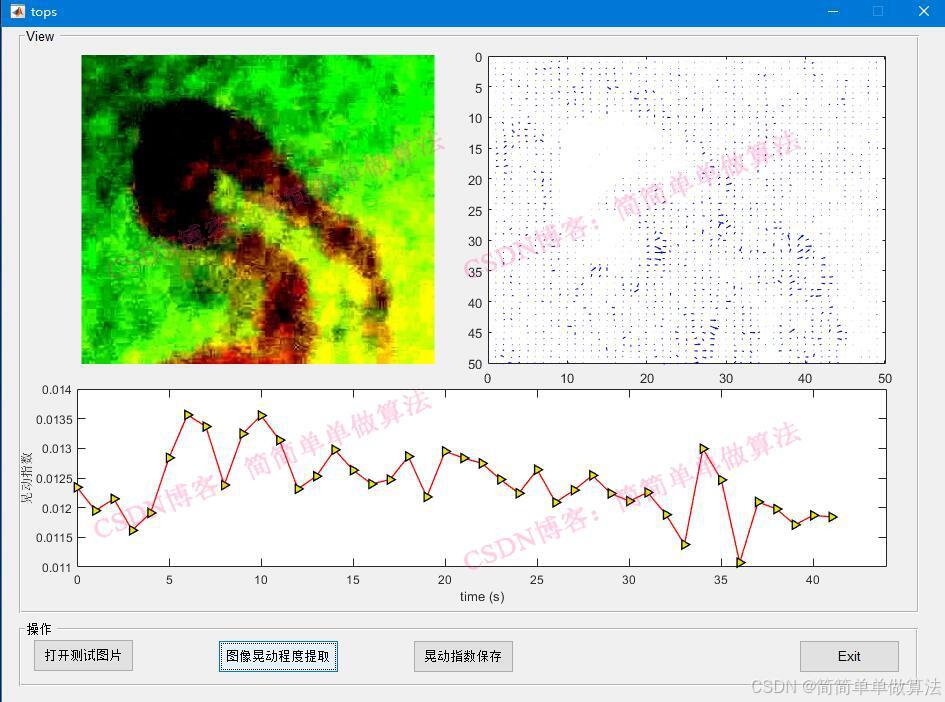
Task: Click the MATLAB icon in title bar
Action: click(x=17, y=11)
